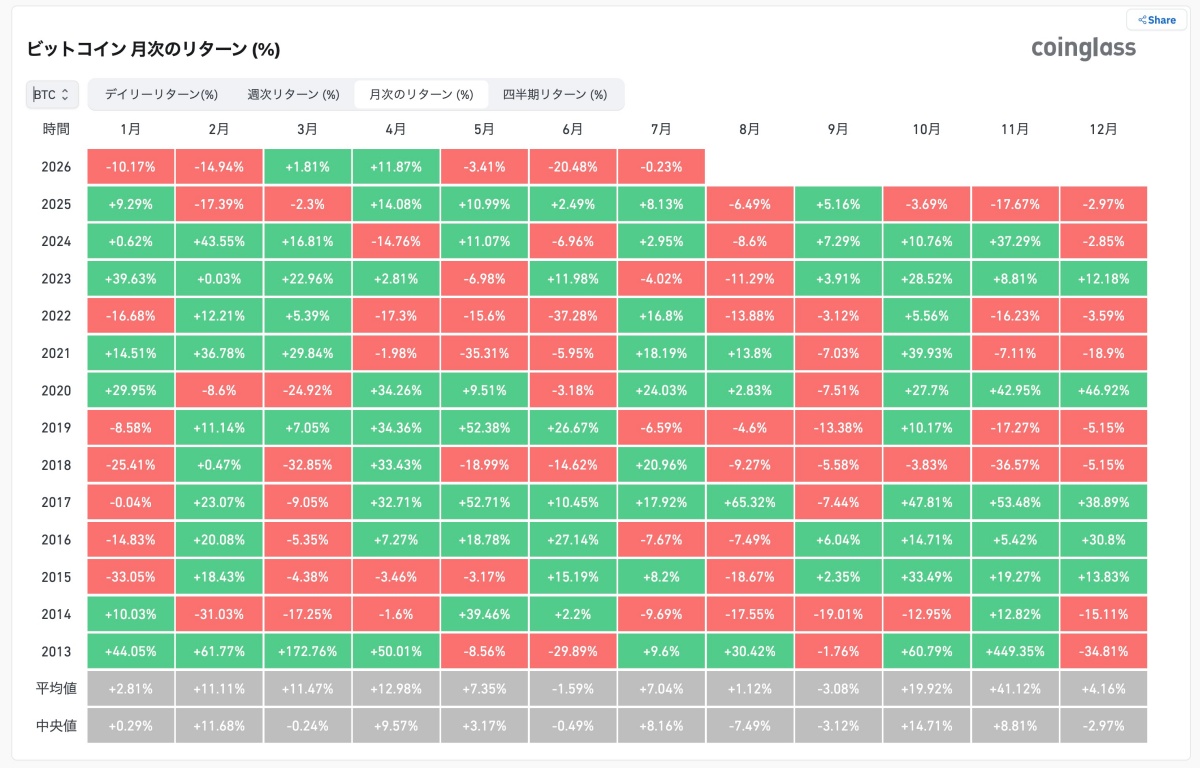Click the ビットコイン 月次のリターン (%) title

153,49
